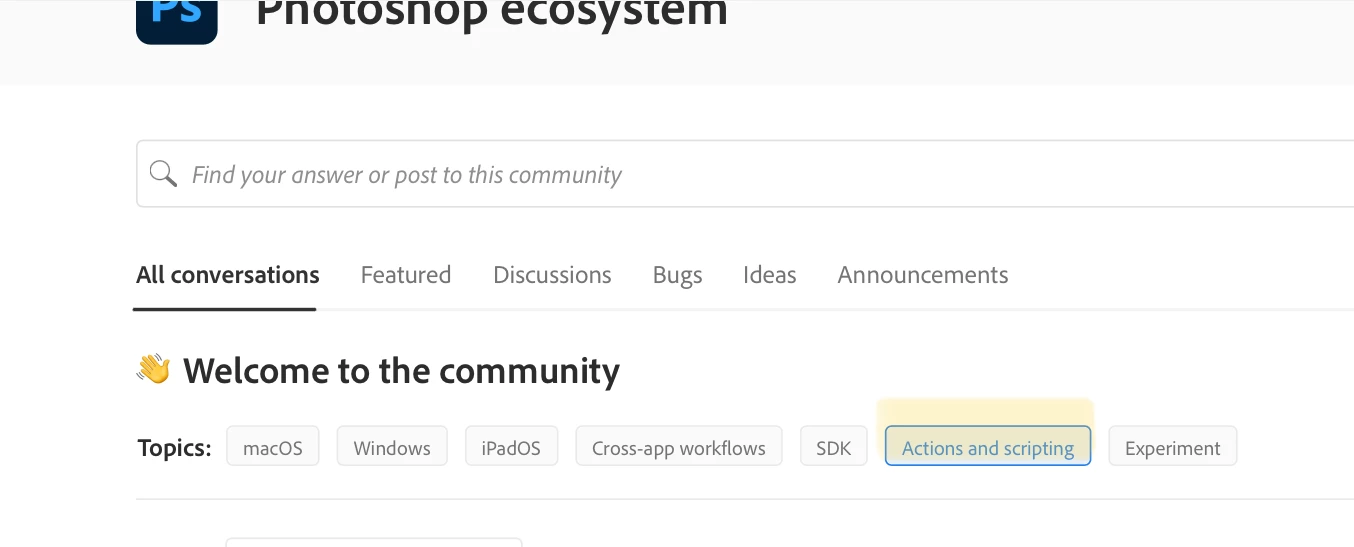Open the Featured tab

tap(406, 275)
